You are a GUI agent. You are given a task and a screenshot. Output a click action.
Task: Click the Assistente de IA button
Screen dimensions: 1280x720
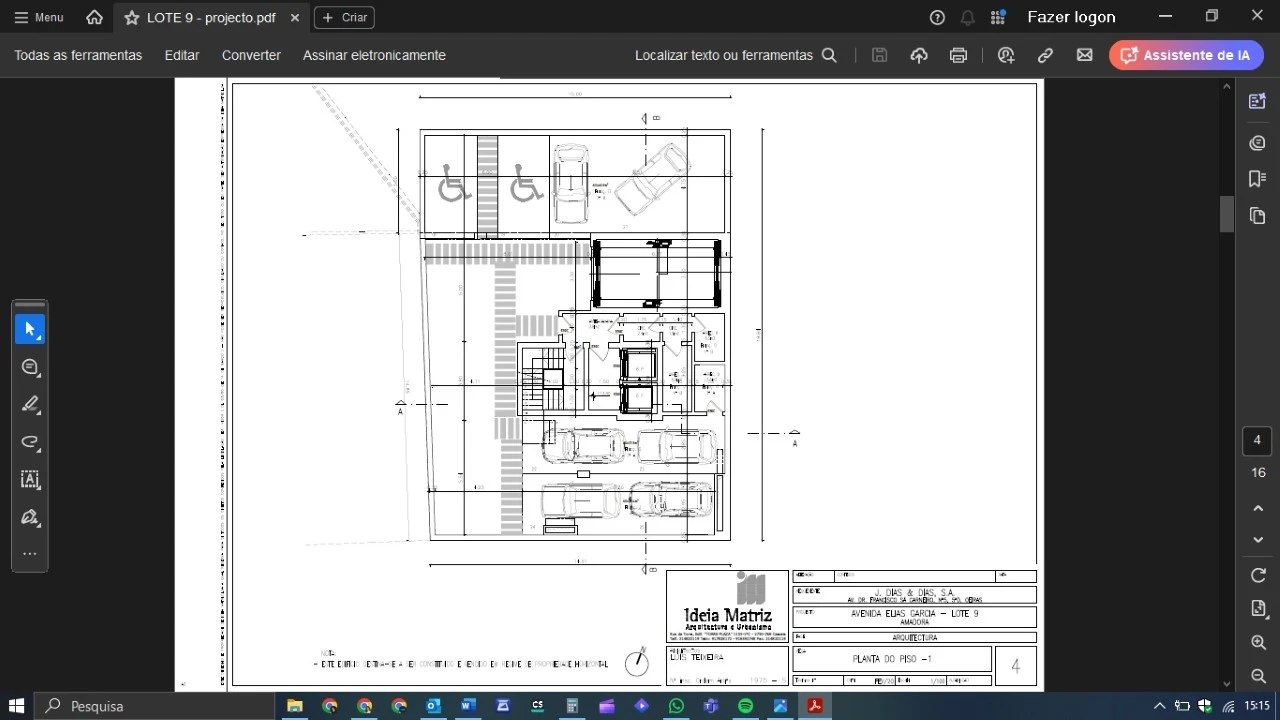point(1186,55)
